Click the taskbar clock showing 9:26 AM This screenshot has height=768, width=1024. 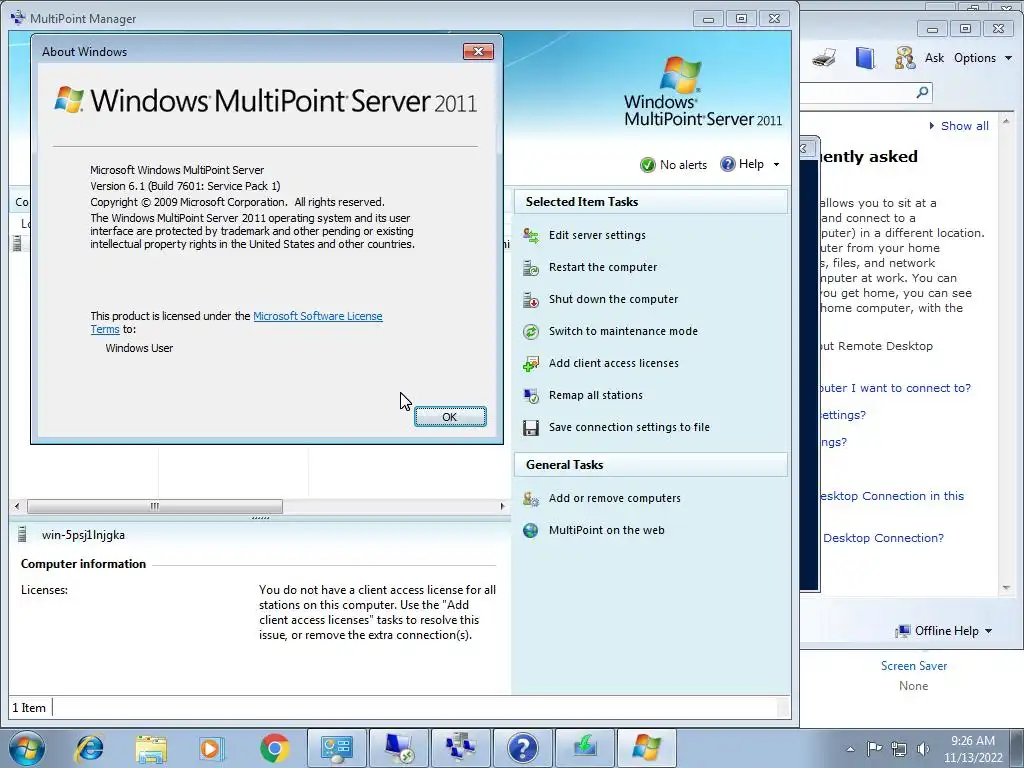[972, 749]
